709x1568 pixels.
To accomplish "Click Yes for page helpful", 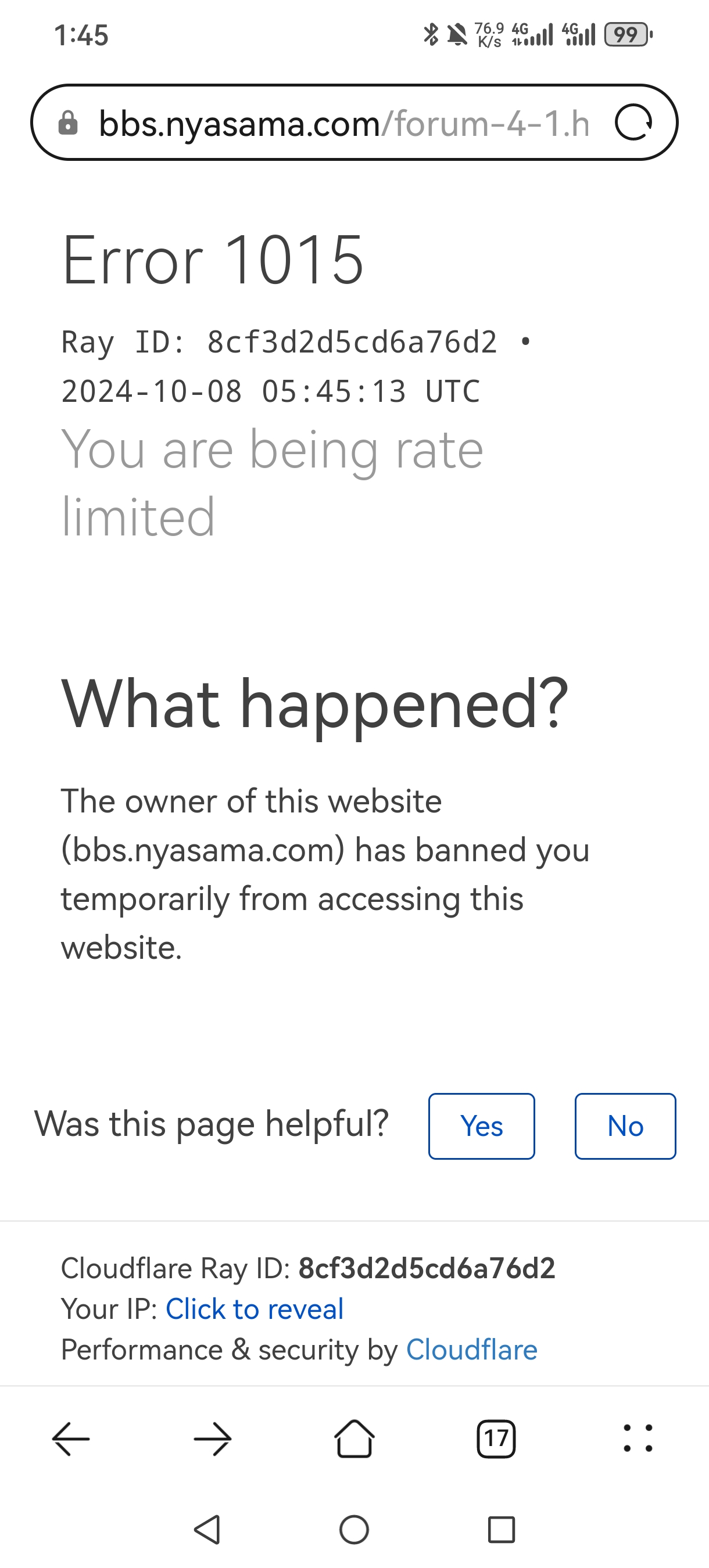I will (481, 1126).
